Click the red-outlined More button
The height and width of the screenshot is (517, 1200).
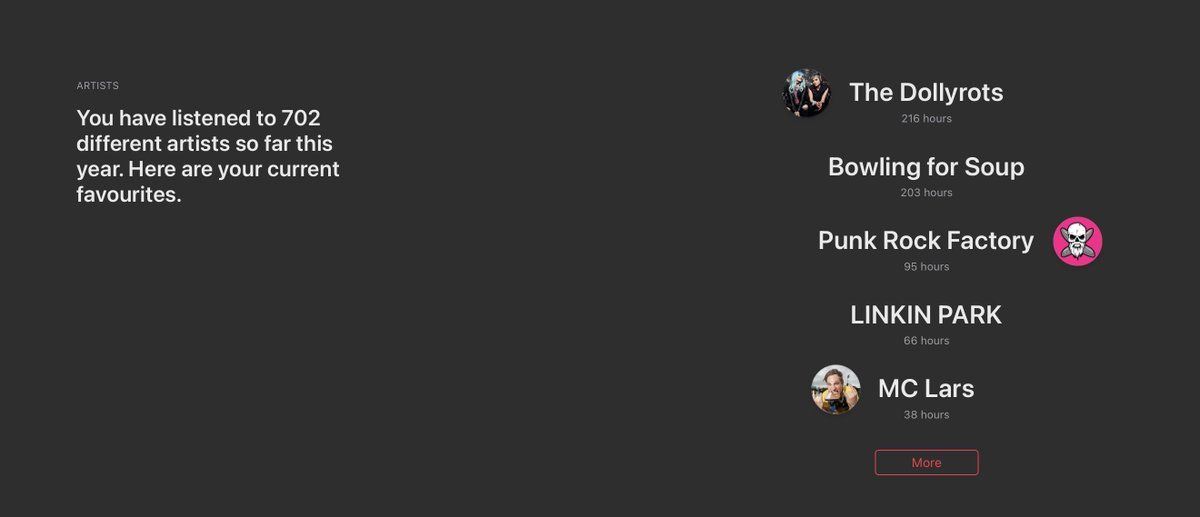[926, 463]
